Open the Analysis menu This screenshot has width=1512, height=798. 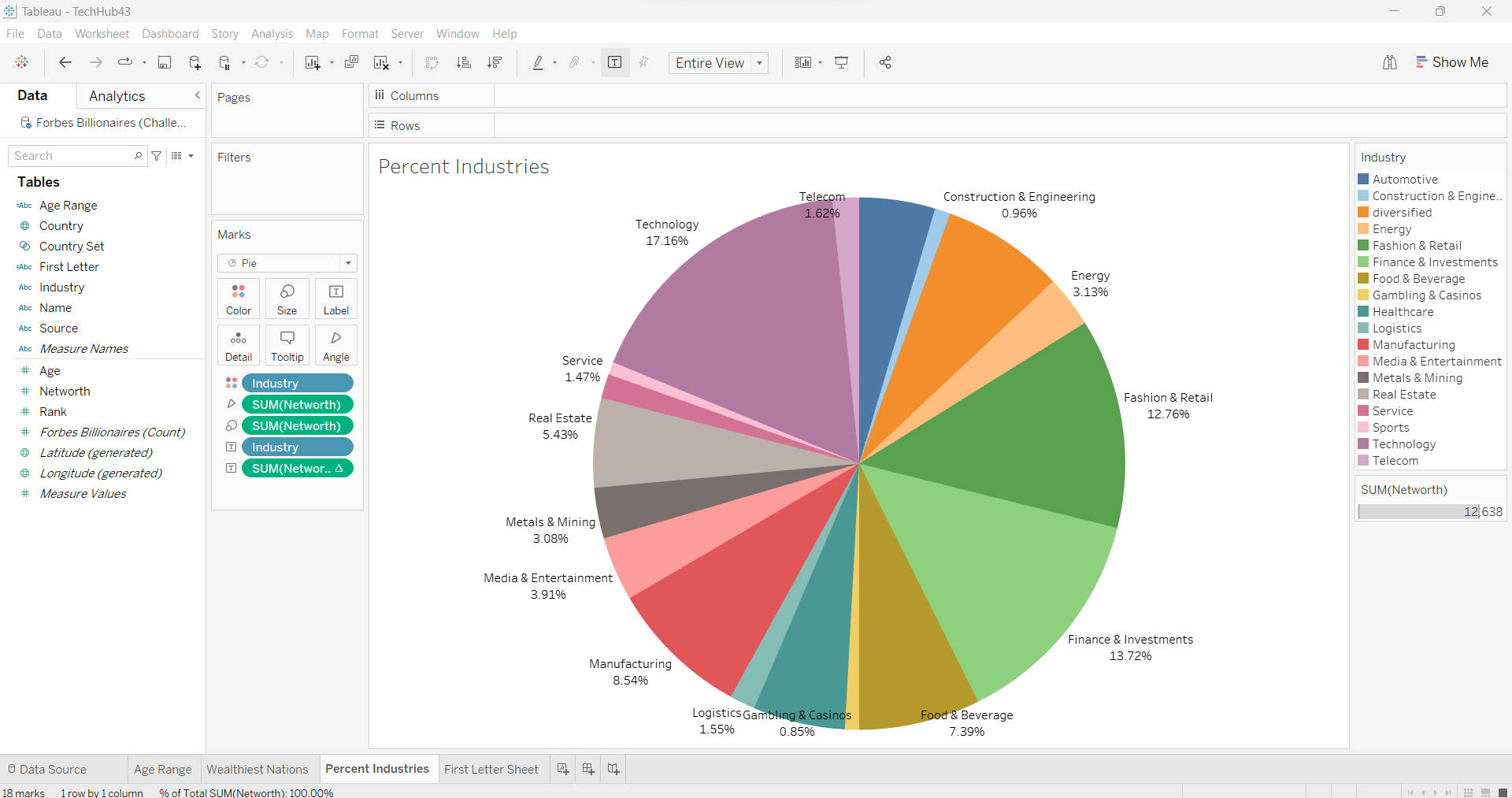pos(272,34)
